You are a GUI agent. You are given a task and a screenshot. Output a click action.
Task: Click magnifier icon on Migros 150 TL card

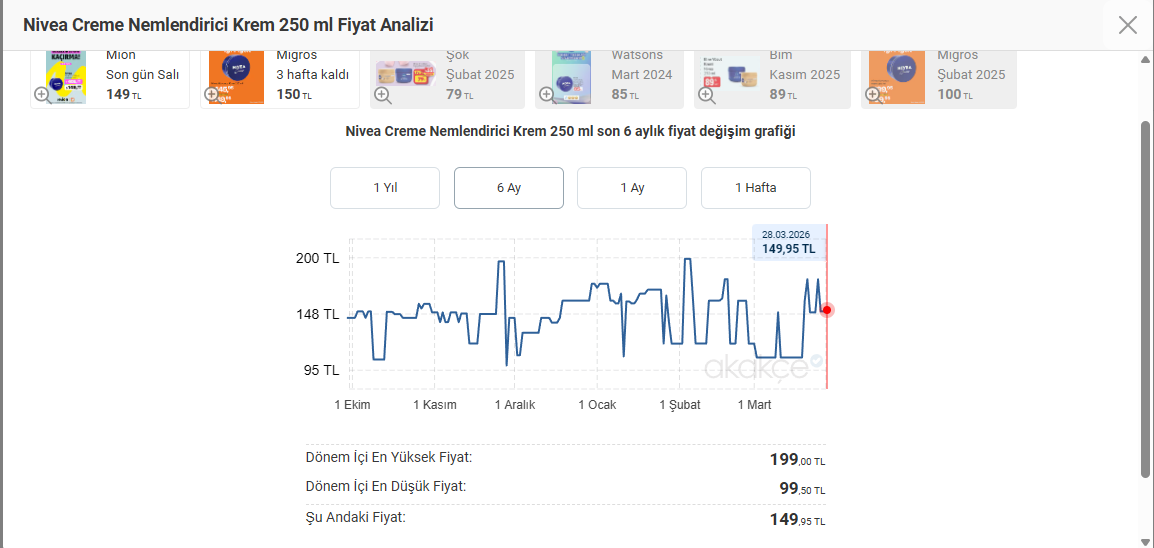(x=213, y=95)
